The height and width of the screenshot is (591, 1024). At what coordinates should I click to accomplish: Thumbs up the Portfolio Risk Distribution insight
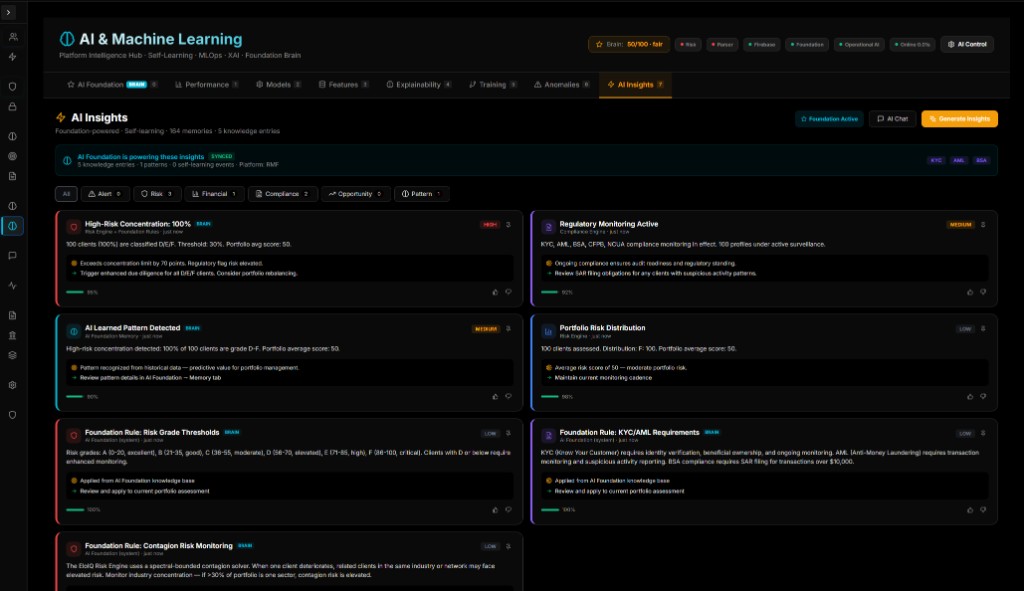(969, 396)
